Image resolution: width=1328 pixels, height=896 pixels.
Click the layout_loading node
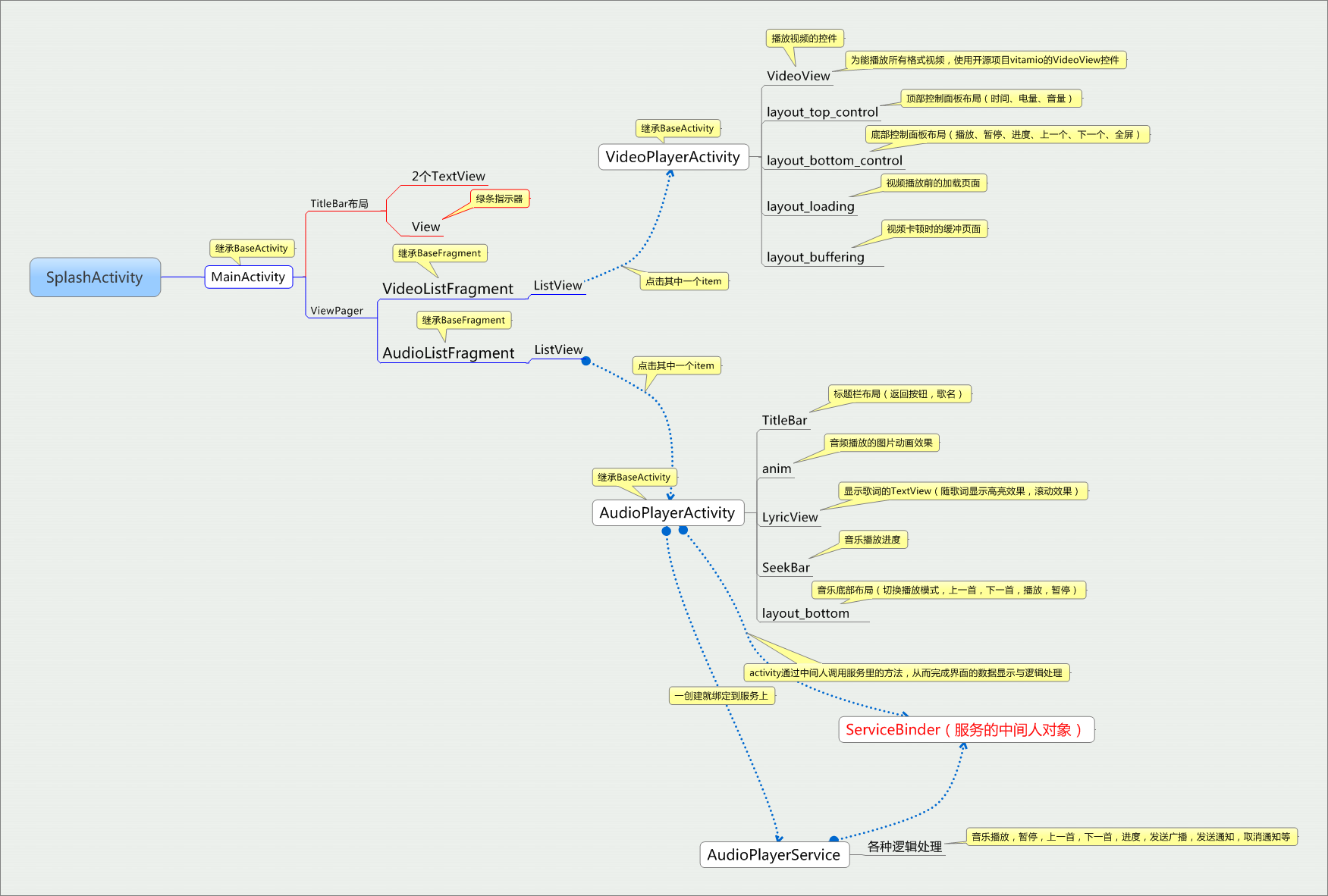[810, 206]
